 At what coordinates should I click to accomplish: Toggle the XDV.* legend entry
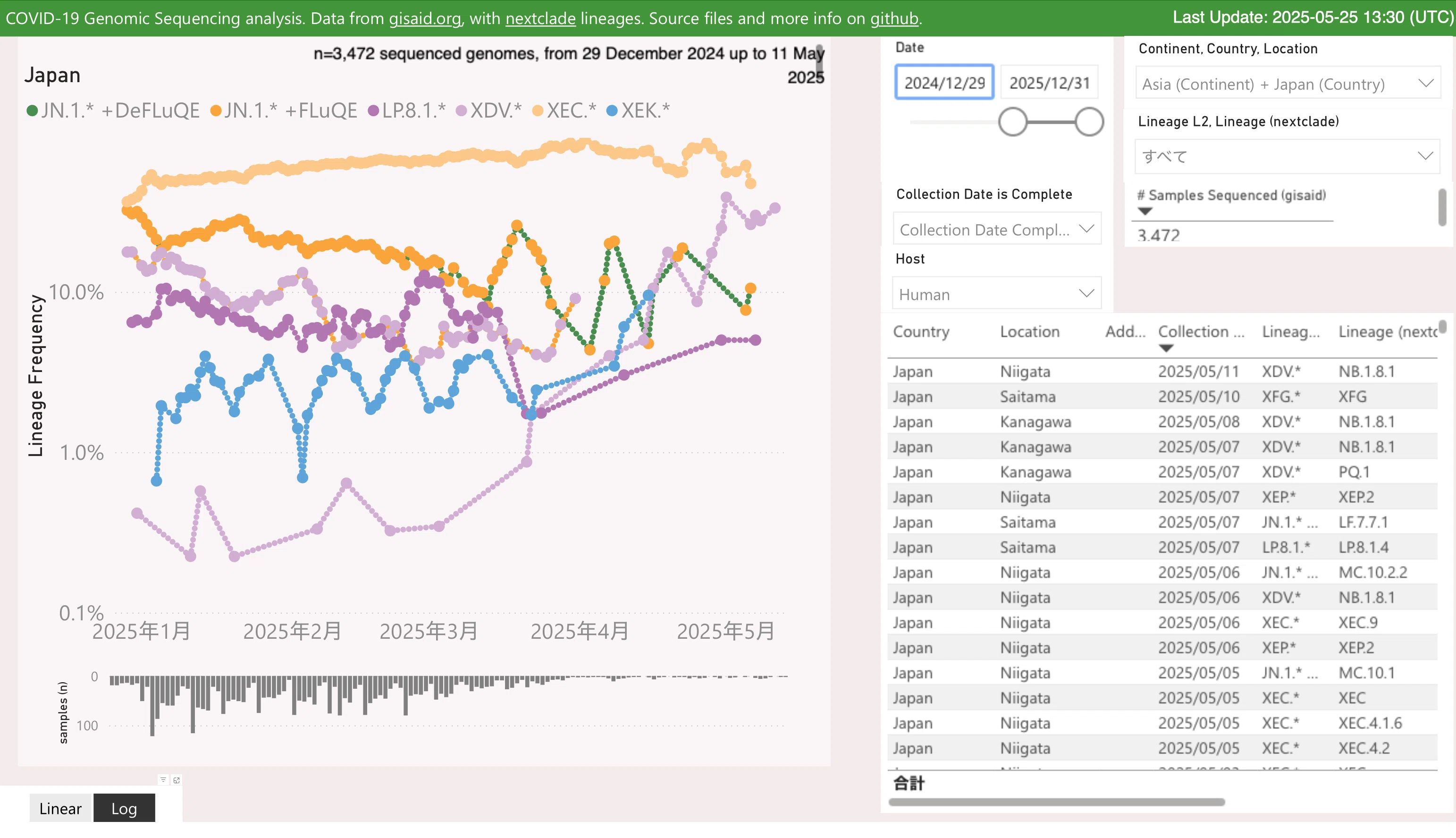point(489,110)
